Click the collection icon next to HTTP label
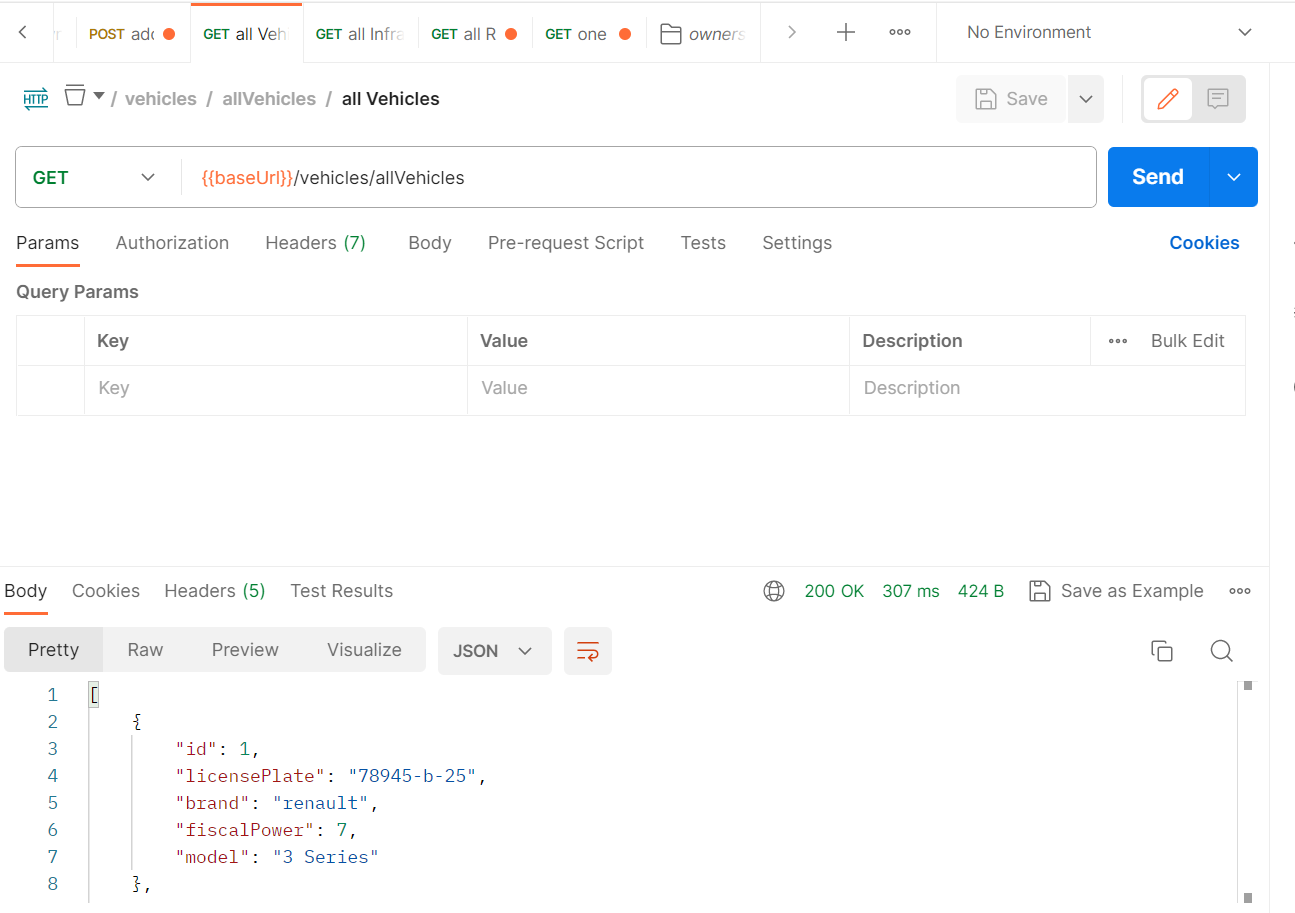Viewport: 1295px width, 913px height. pyautogui.click(x=74, y=95)
